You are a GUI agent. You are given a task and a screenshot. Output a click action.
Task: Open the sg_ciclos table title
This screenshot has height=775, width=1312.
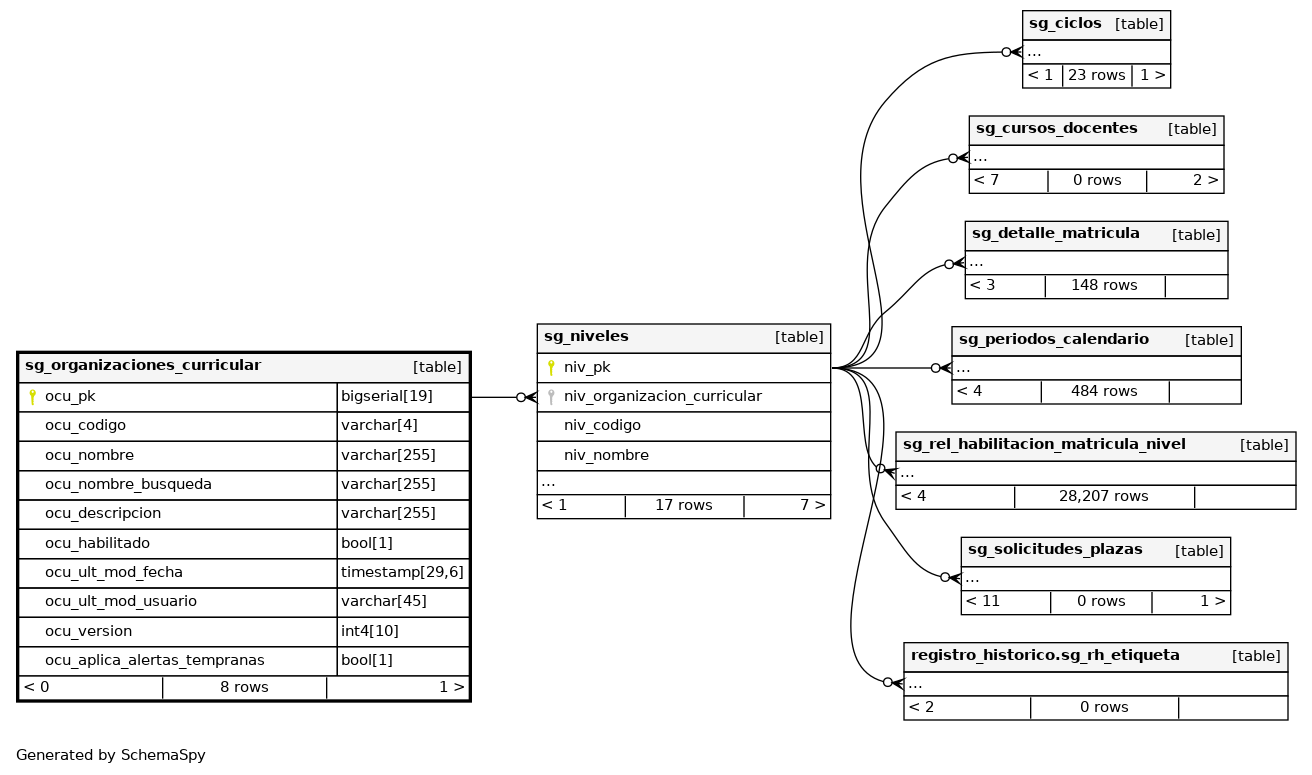coord(1065,23)
